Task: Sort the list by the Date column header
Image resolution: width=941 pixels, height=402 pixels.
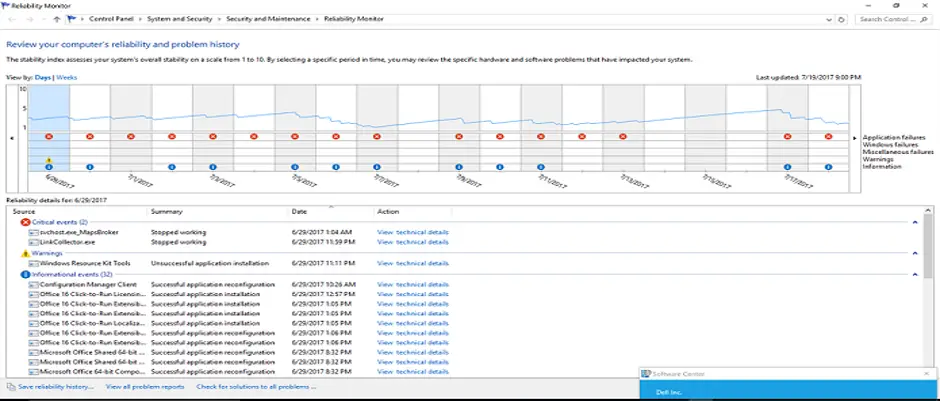Action: [300, 211]
